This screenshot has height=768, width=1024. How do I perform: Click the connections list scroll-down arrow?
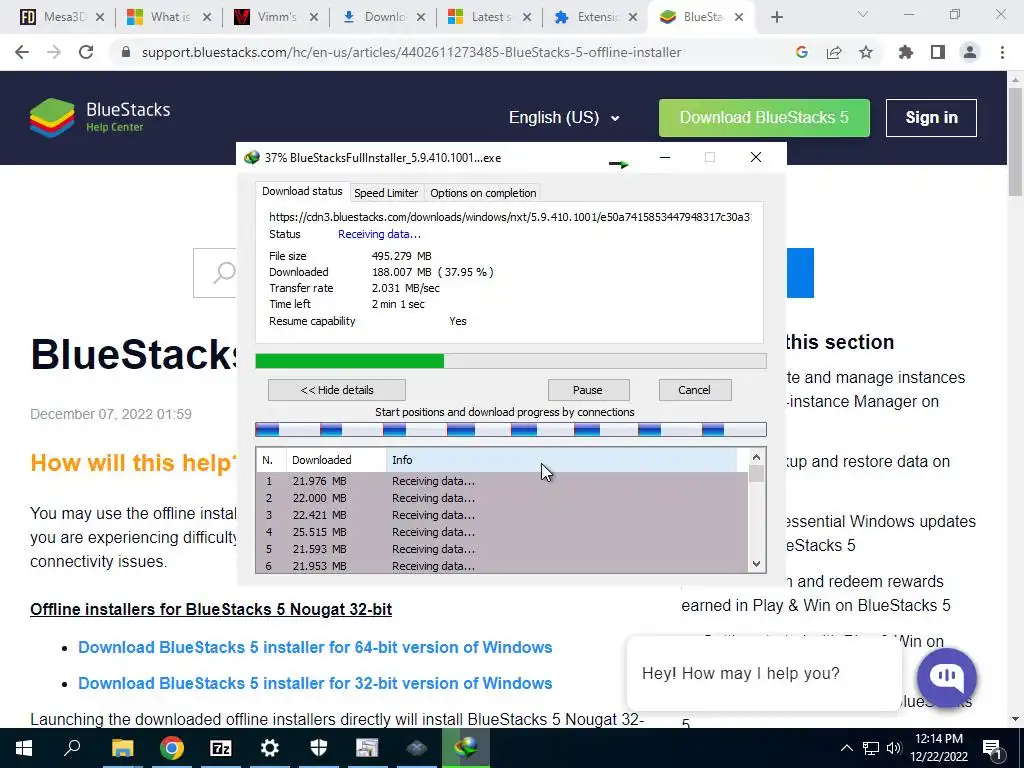click(x=756, y=564)
